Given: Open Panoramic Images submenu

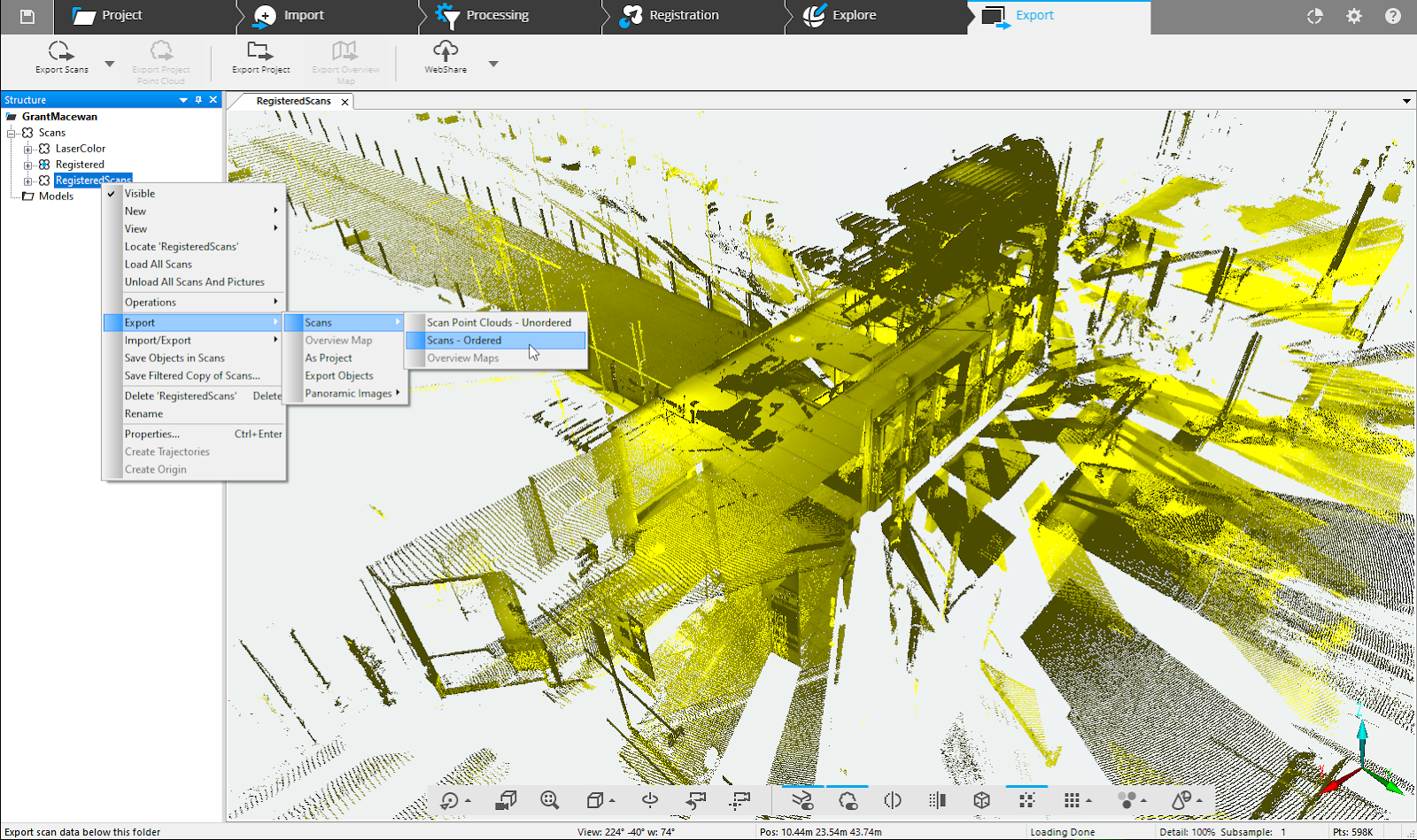Looking at the screenshot, I should pyautogui.click(x=345, y=393).
